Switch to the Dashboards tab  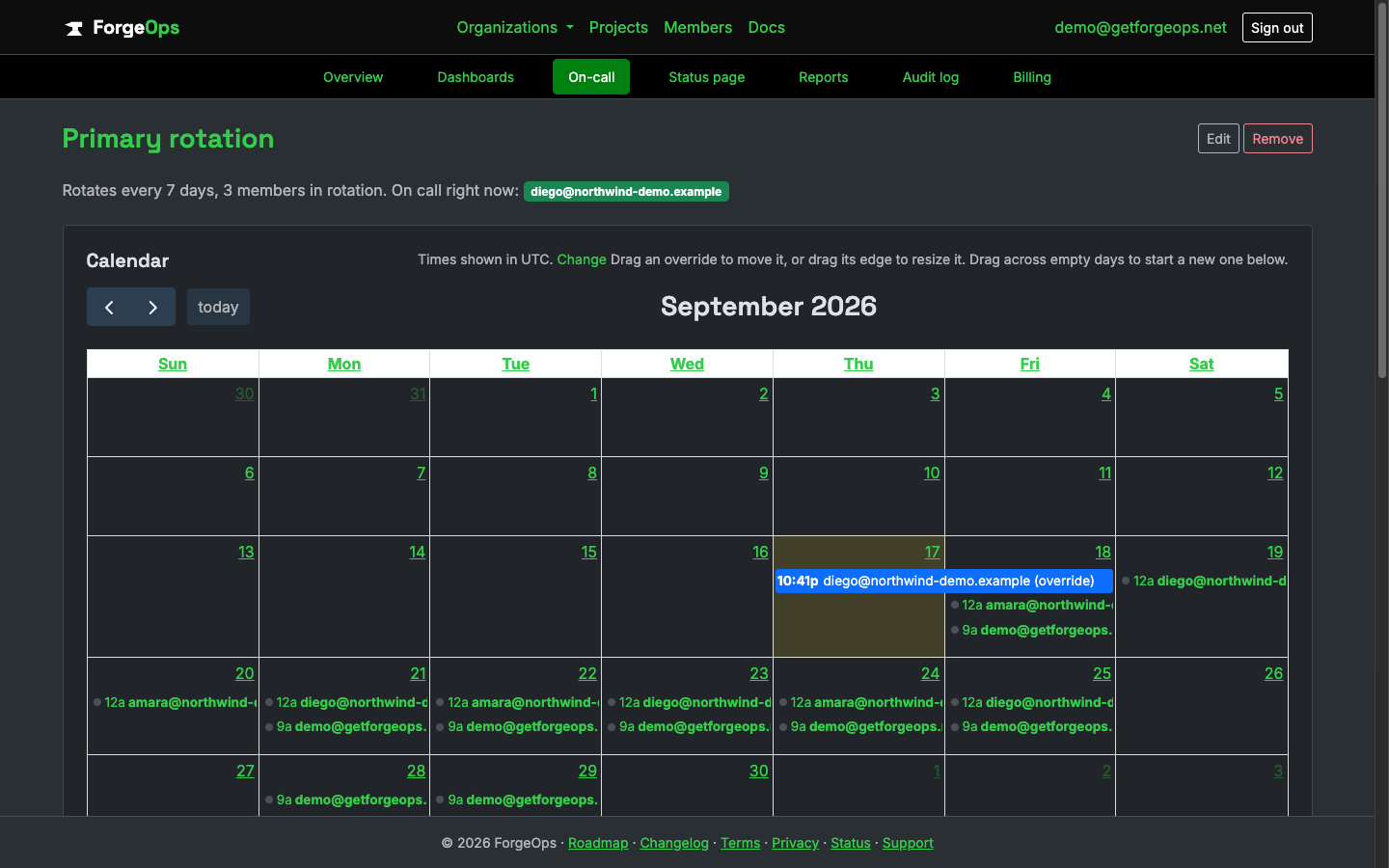tap(476, 77)
